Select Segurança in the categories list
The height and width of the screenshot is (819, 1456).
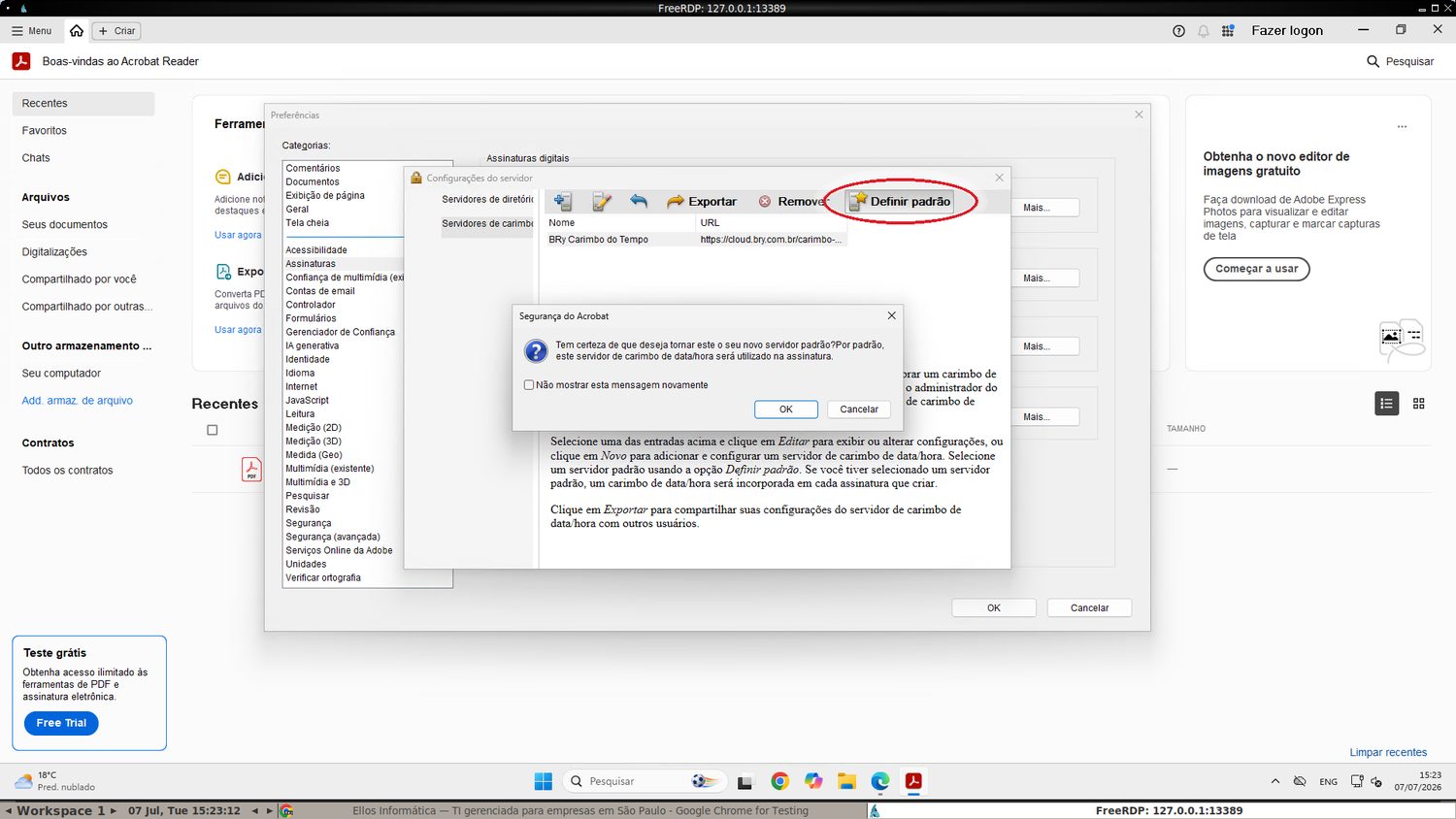[x=309, y=523]
